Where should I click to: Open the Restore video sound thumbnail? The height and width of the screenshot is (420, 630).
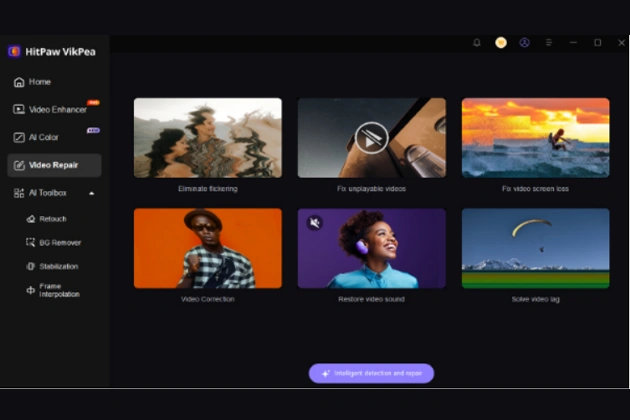tap(372, 248)
